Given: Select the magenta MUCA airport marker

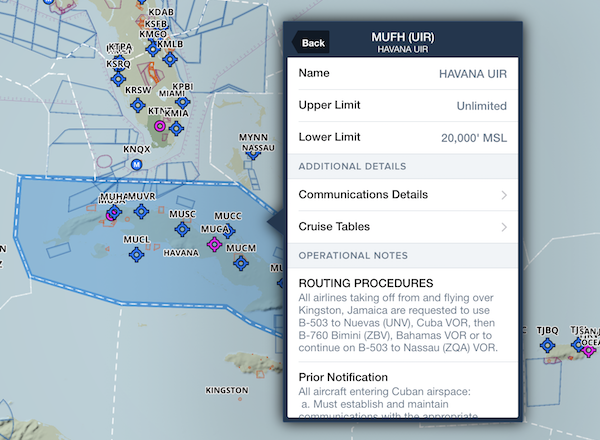Looking at the screenshot, I should (x=213, y=243).
